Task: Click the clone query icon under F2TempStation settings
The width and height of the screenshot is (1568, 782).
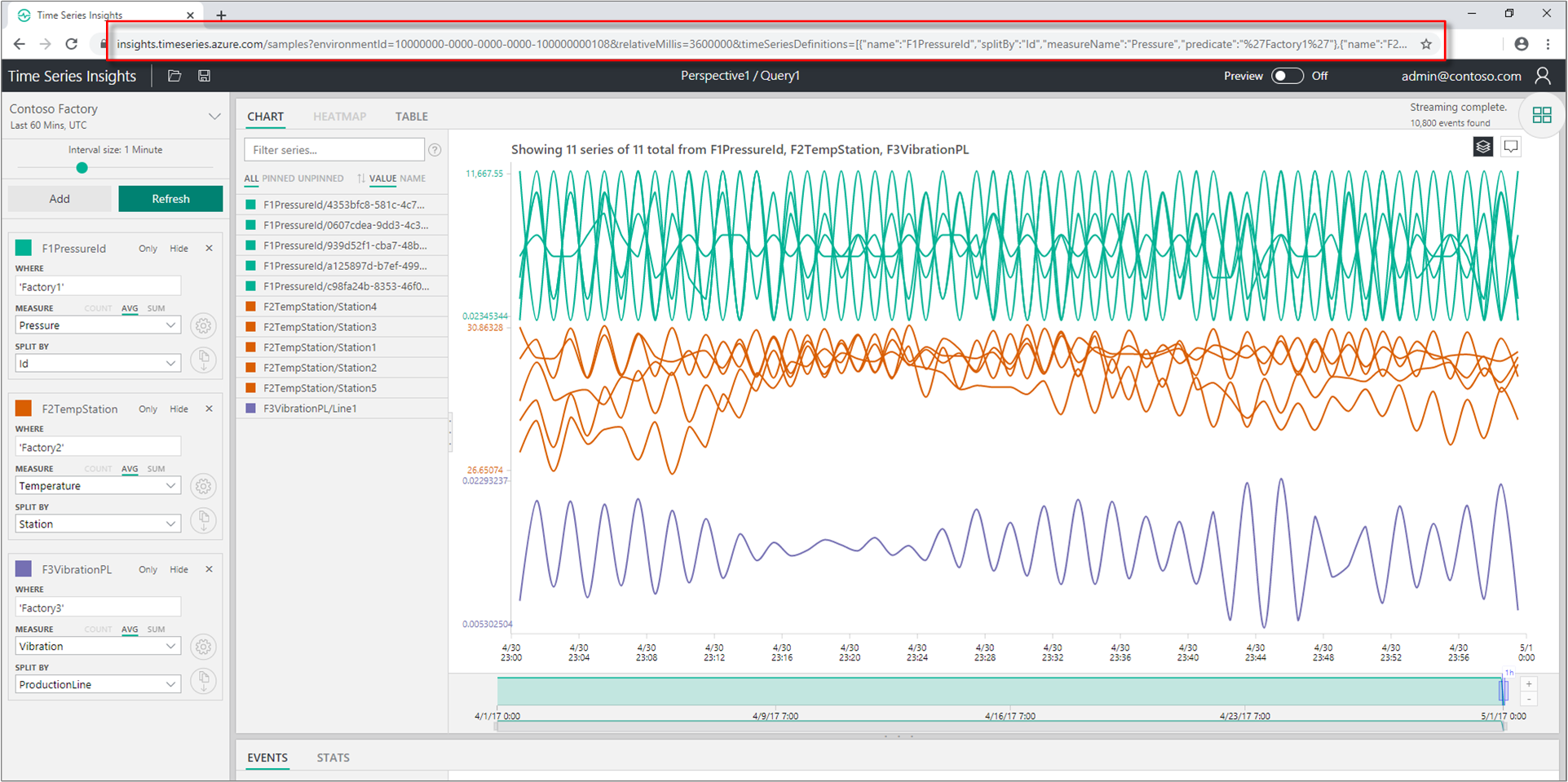Action: [203, 520]
